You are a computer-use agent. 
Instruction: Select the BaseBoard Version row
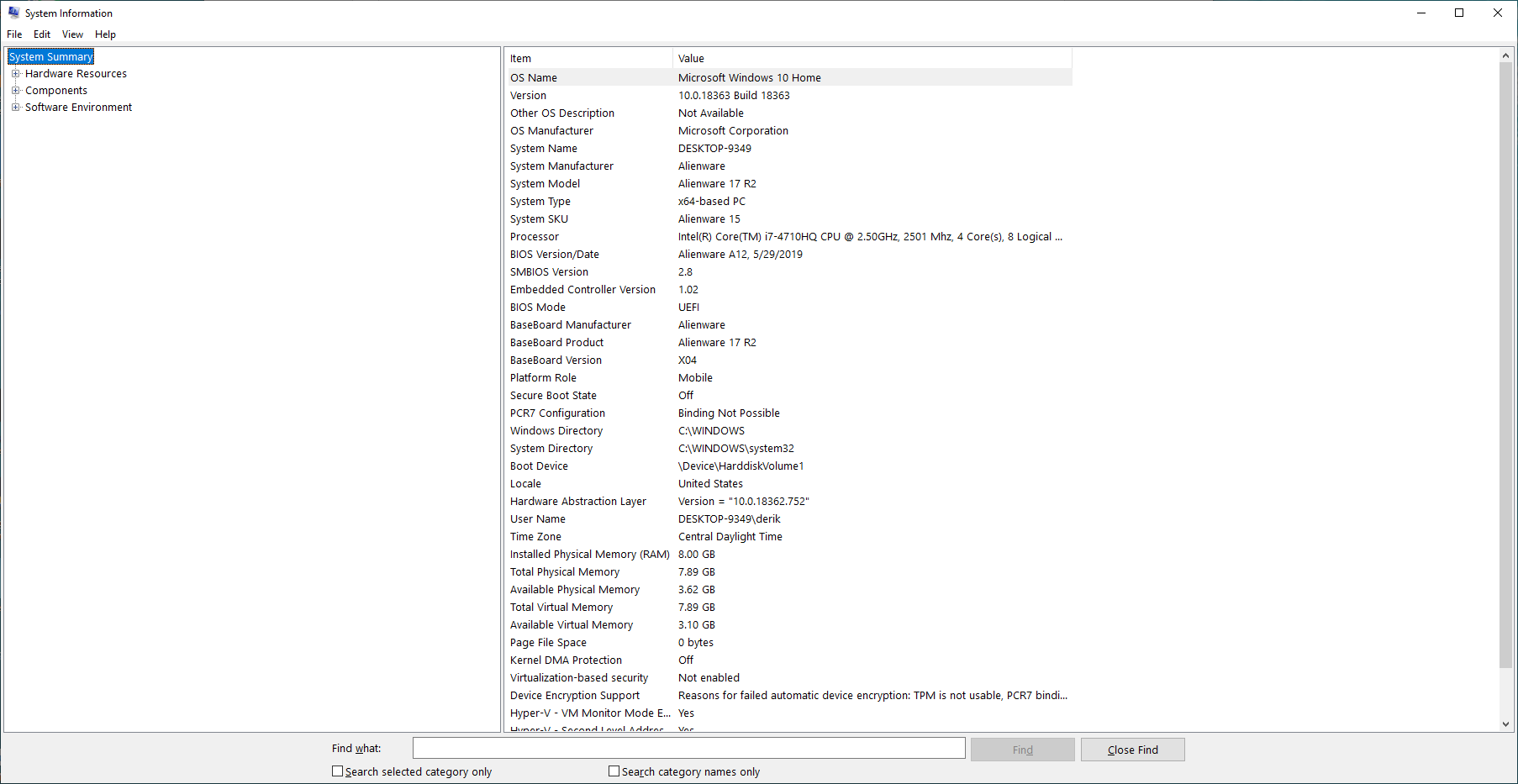point(788,360)
